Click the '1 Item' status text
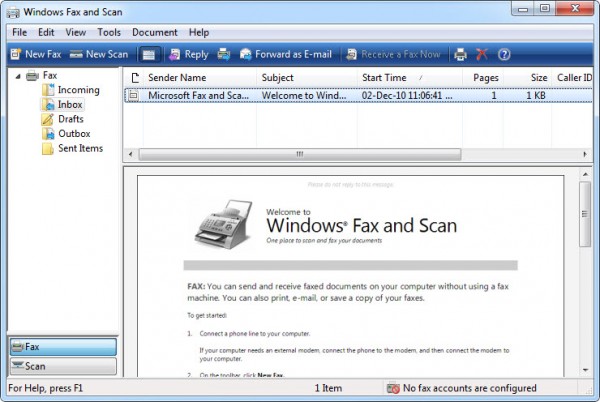Viewport: 600px width, 402px height. [328, 388]
